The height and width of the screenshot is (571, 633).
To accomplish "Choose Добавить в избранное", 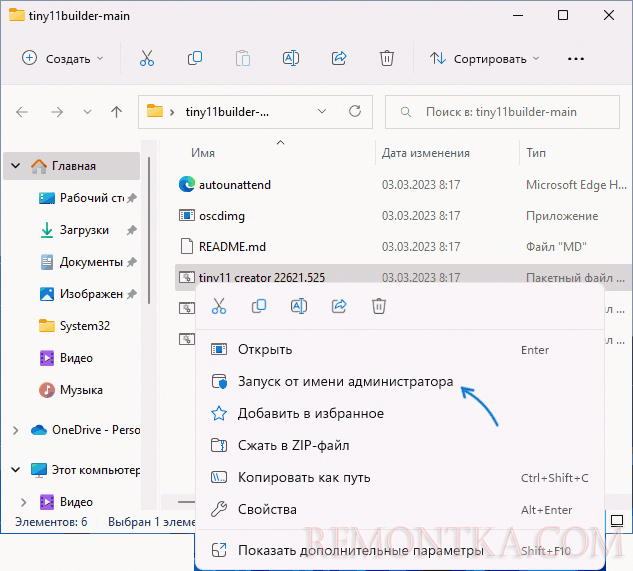I will [400, 413].
